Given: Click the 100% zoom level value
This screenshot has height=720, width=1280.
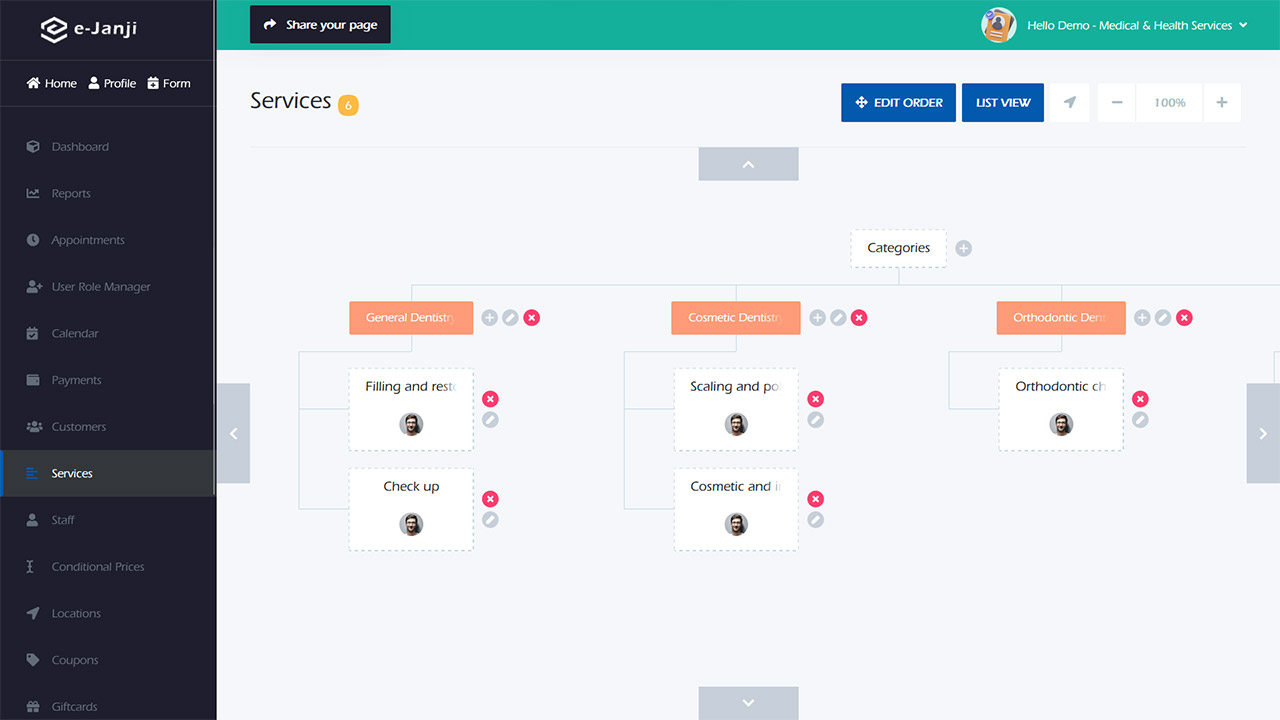Looking at the screenshot, I should pos(1170,102).
